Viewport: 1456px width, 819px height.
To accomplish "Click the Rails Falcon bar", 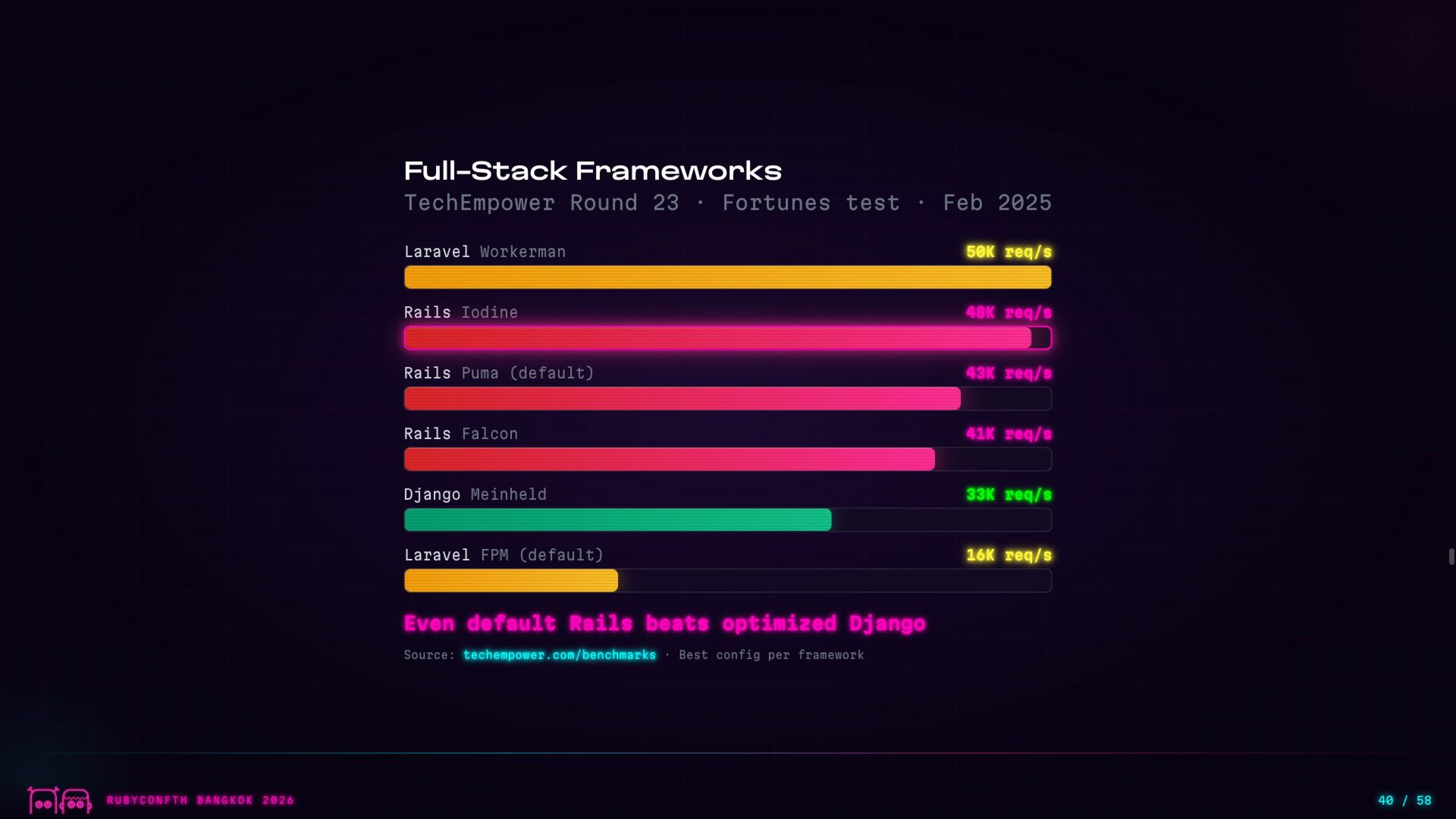I will 728,459.
